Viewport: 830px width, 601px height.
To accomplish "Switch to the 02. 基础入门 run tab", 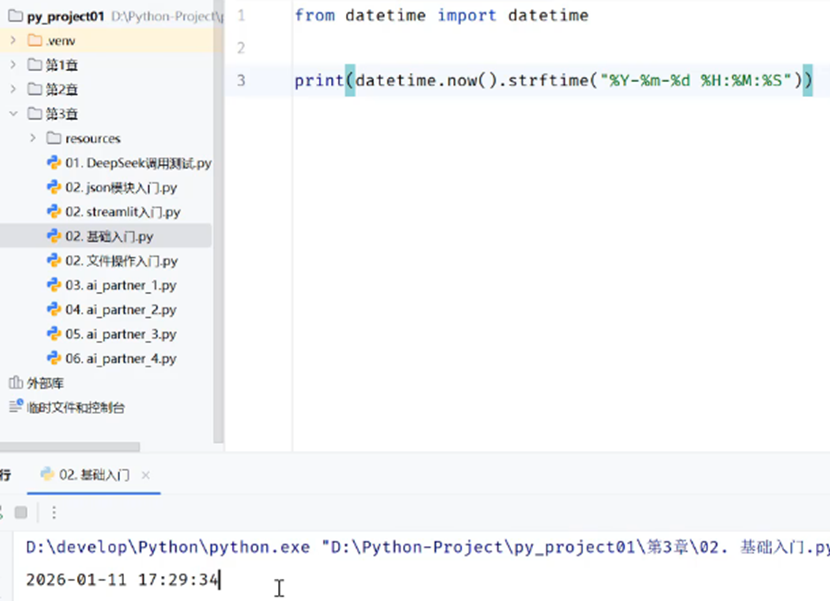I will pyautogui.click(x=94, y=474).
